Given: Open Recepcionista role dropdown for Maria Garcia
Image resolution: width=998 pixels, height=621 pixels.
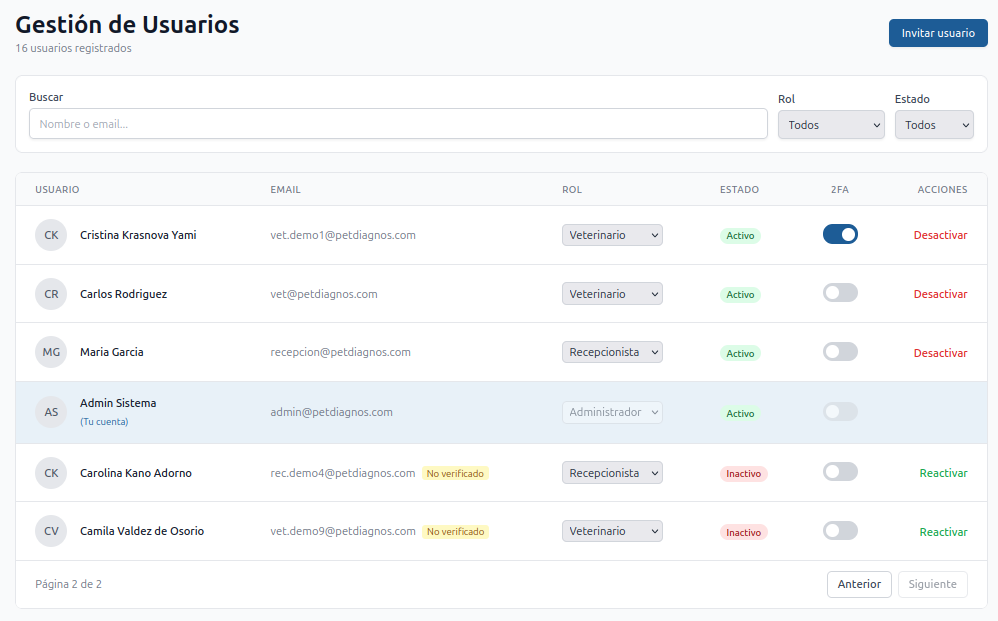Looking at the screenshot, I should [x=612, y=352].
